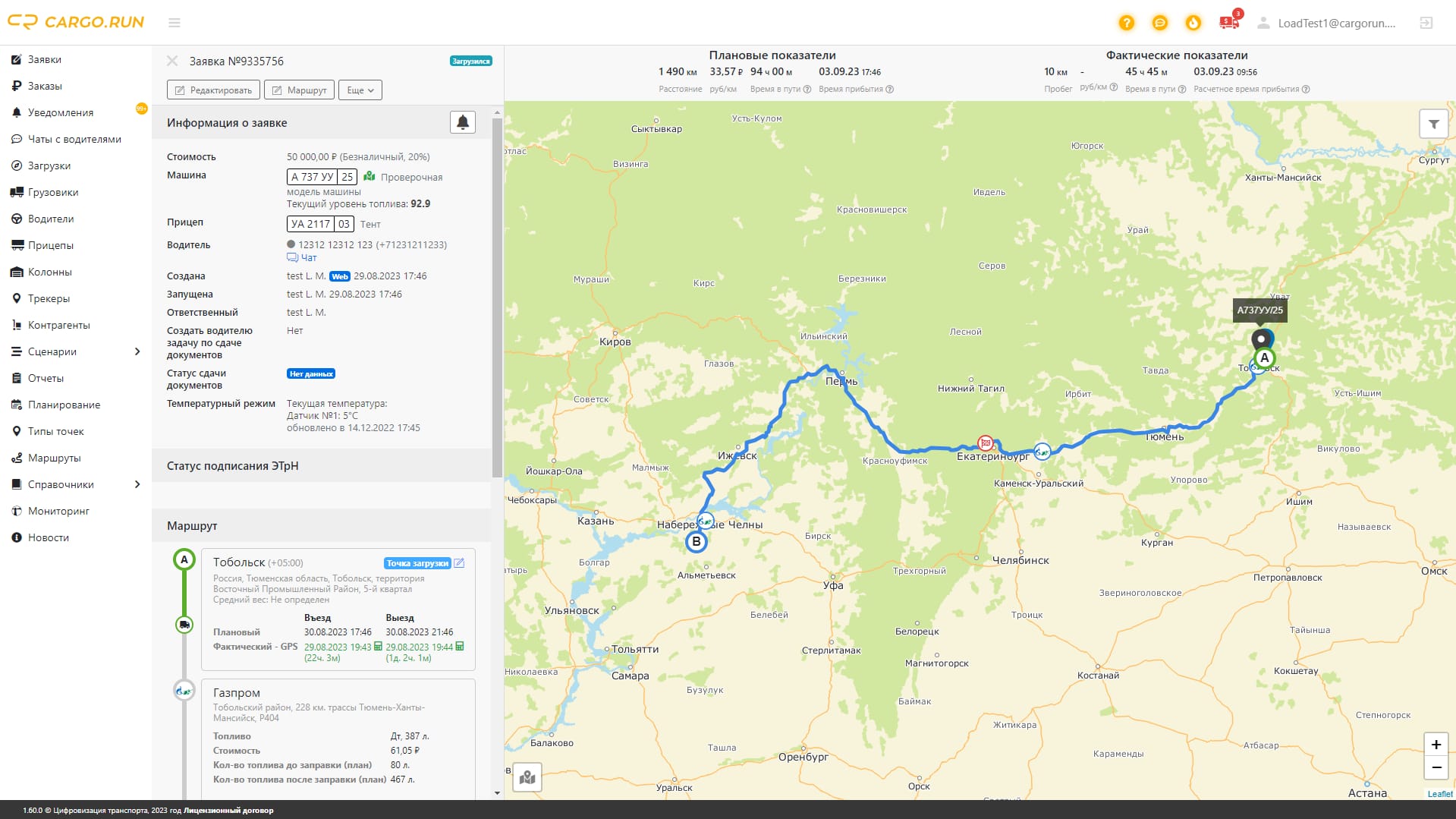Open the help question mark icon
The width and height of the screenshot is (1456, 819).
point(1127,23)
